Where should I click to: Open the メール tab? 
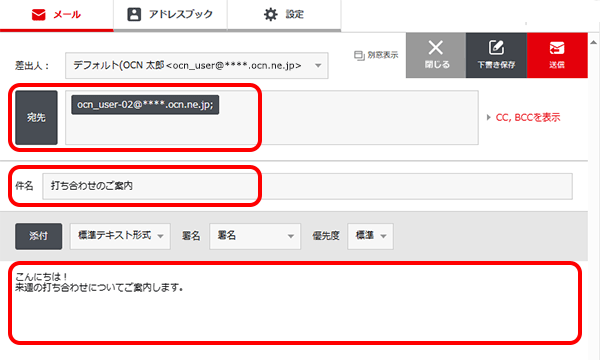pos(56,15)
